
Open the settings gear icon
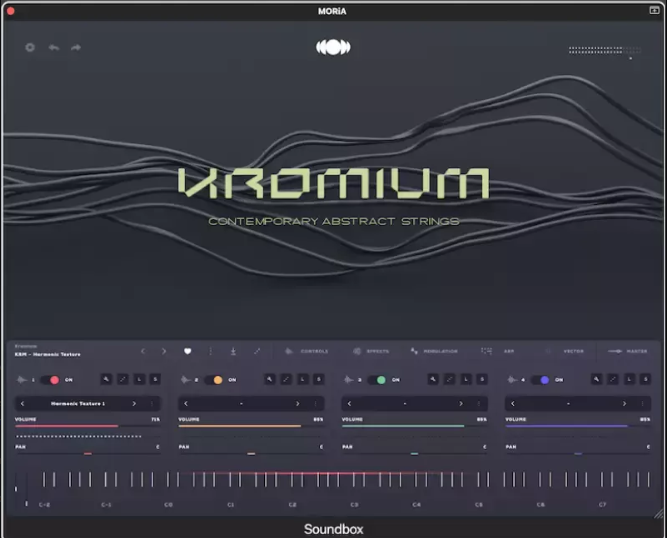coord(30,47)
